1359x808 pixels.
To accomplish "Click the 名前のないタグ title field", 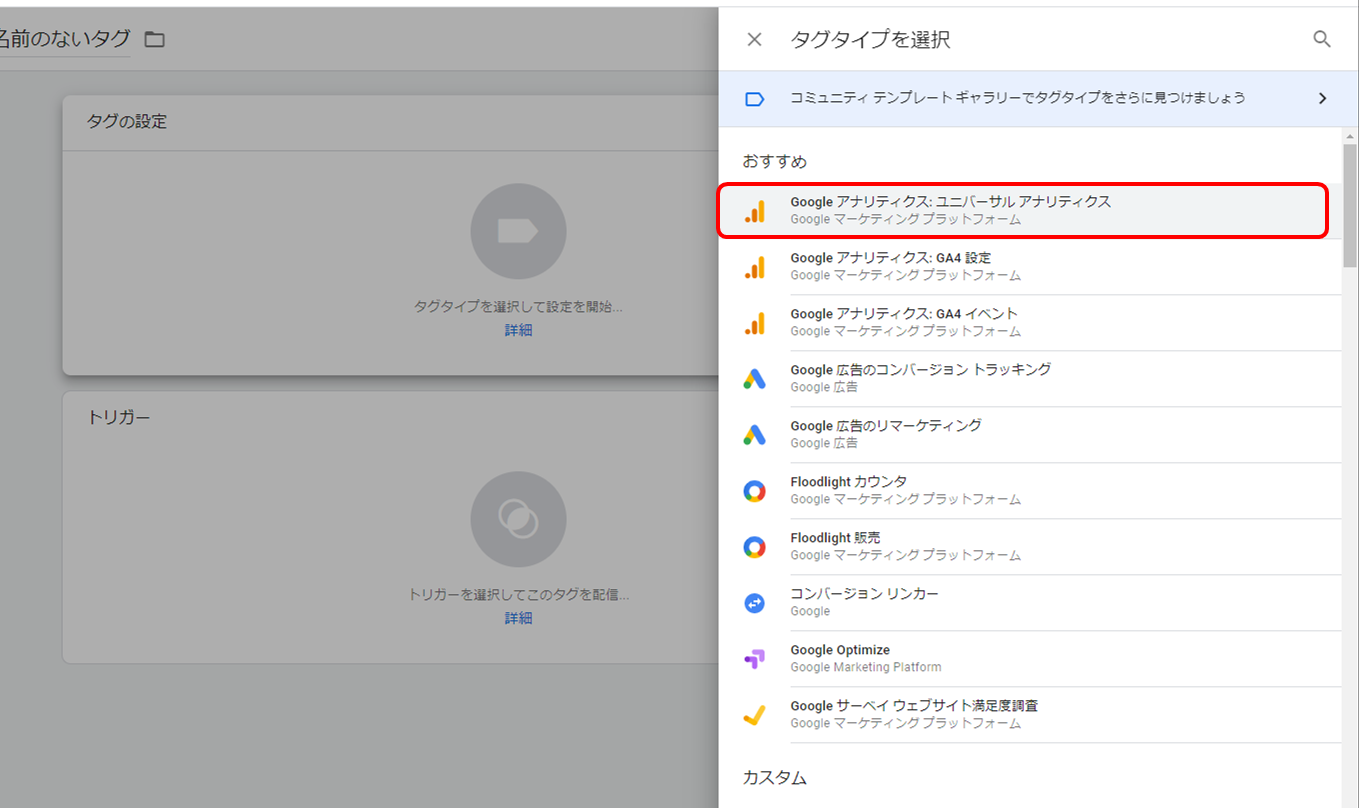I will click(x=65, y=39).
